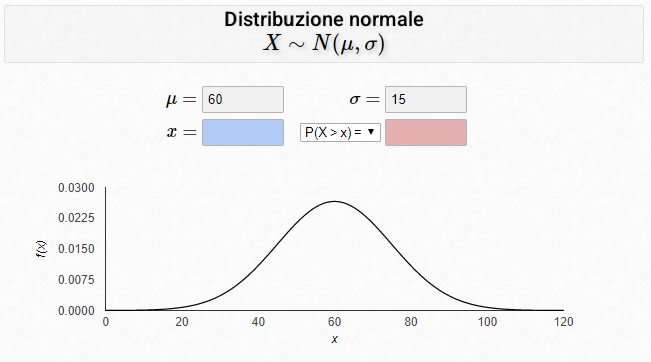Click the x-axis tick labeled 60
Viewport: 651px width, 362px height.
[x=334, y=322]
